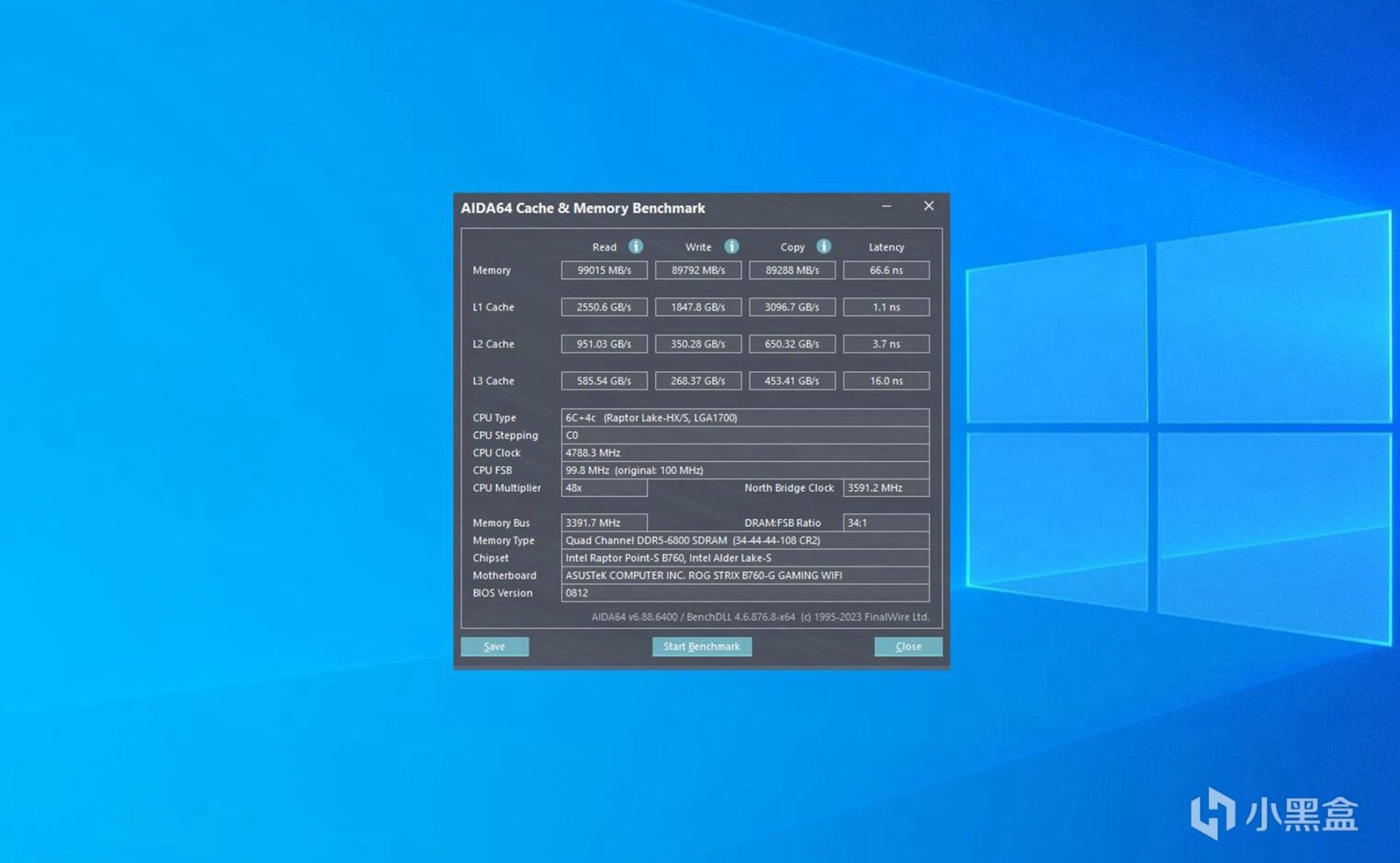Click Start Benchmark
1400x863 pixels.
702,647
